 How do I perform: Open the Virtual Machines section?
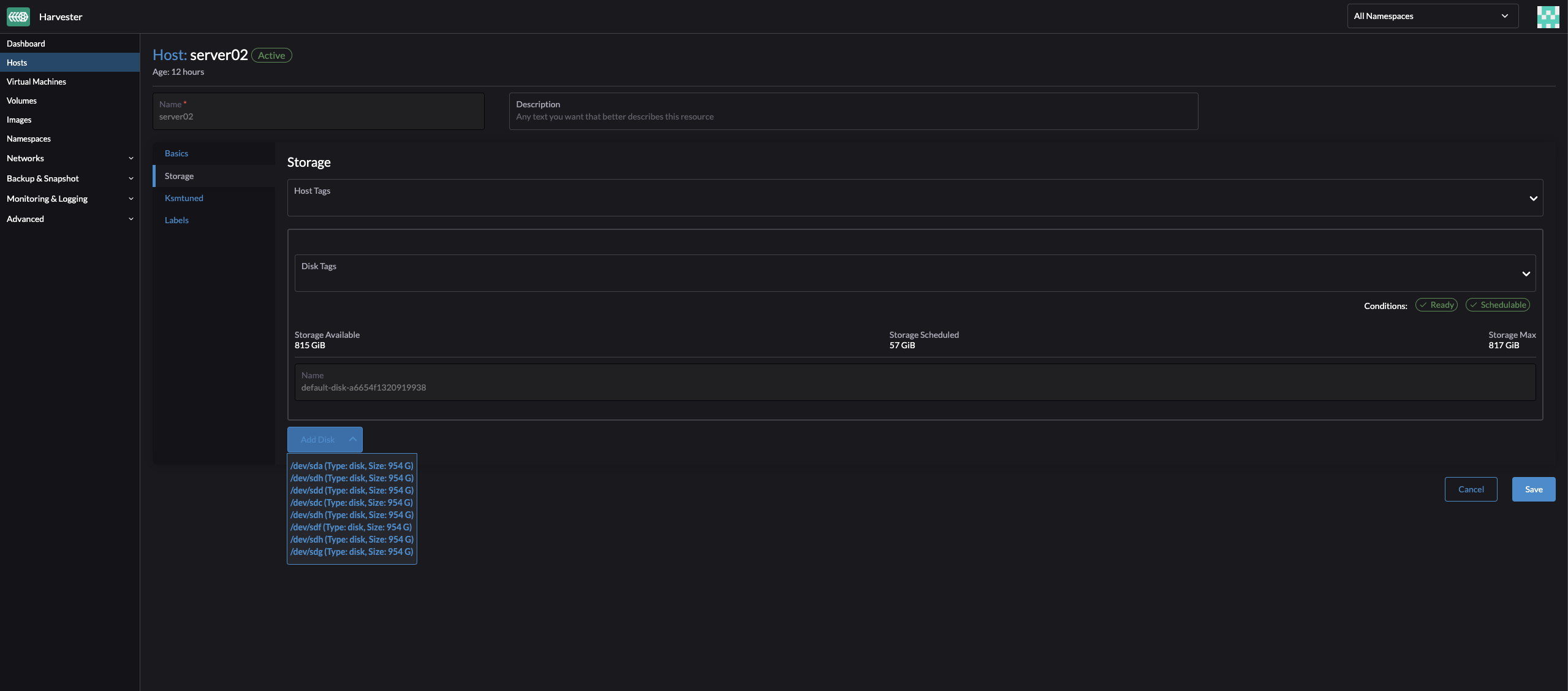tap(36, 81)
